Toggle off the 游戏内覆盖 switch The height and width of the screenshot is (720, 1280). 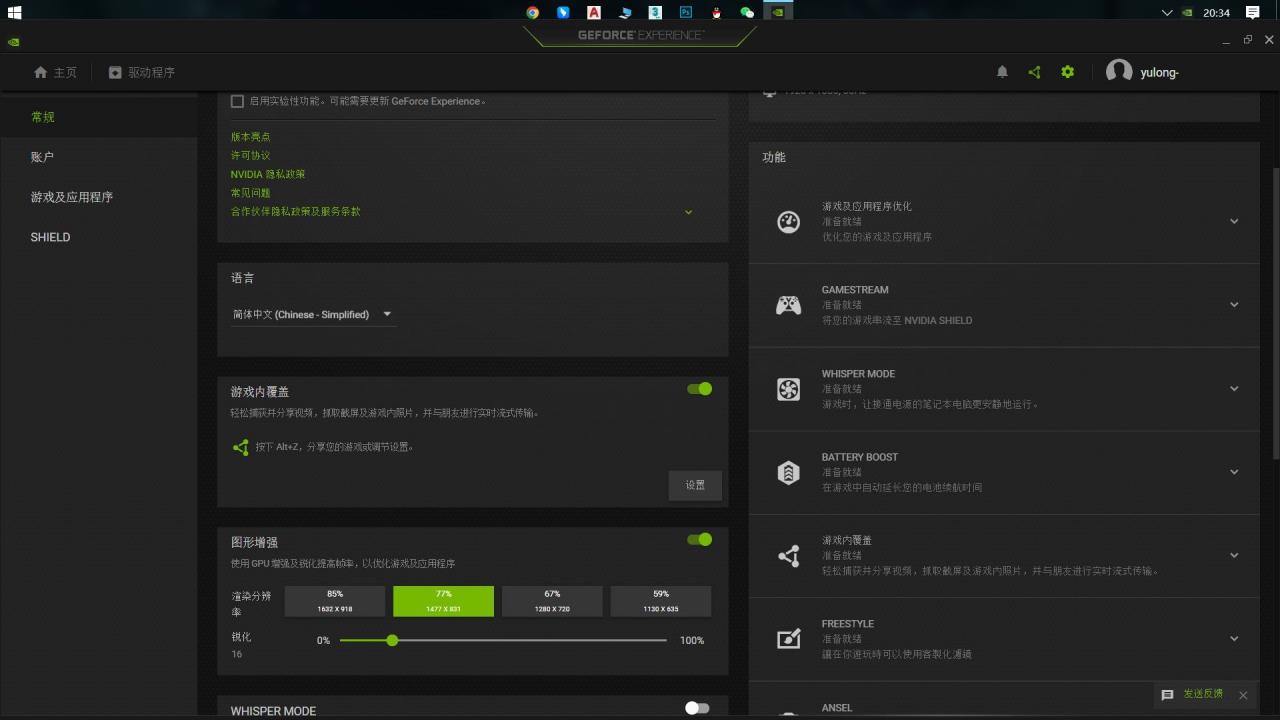click(699, 389)
